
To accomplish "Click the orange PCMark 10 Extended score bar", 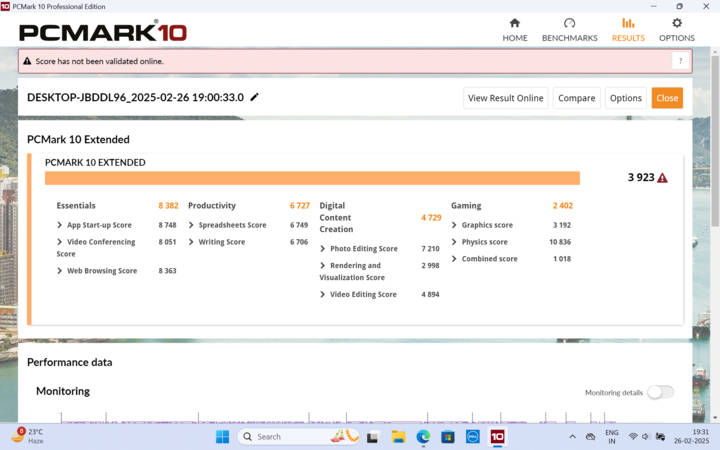I will [x=312, y=178].
